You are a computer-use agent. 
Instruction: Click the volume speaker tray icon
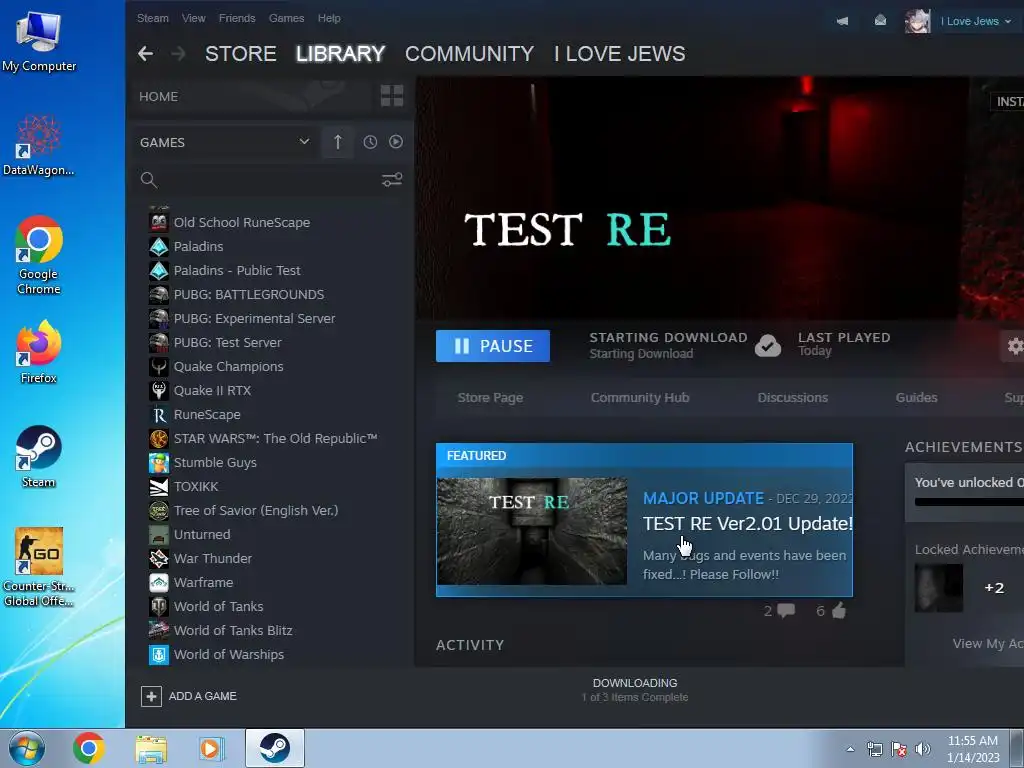click(x=923, y=749)
